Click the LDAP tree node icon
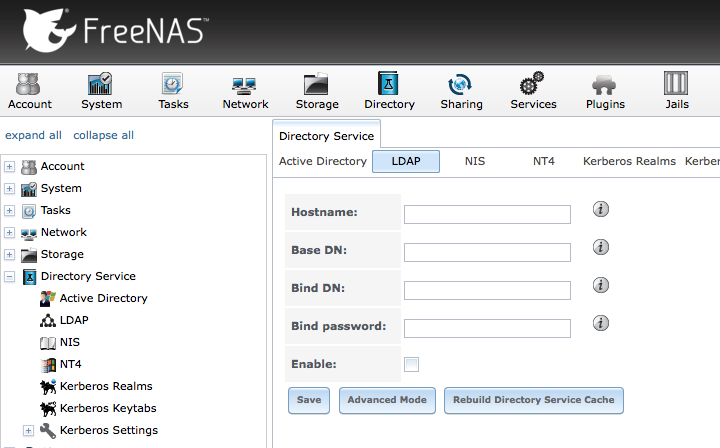The image size is (720, 448). [x=48, y=320]
